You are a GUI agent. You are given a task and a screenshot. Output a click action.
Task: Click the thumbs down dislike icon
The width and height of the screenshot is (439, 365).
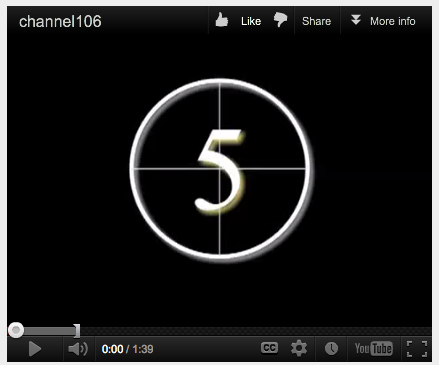pos(280,20)
